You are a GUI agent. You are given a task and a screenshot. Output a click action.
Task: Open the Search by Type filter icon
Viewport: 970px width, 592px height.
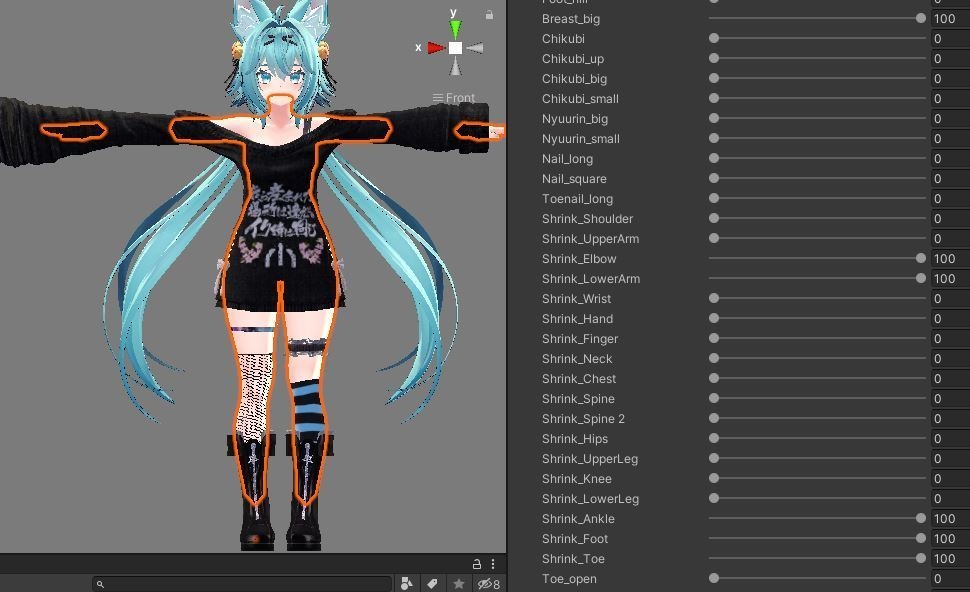[406, 583]
